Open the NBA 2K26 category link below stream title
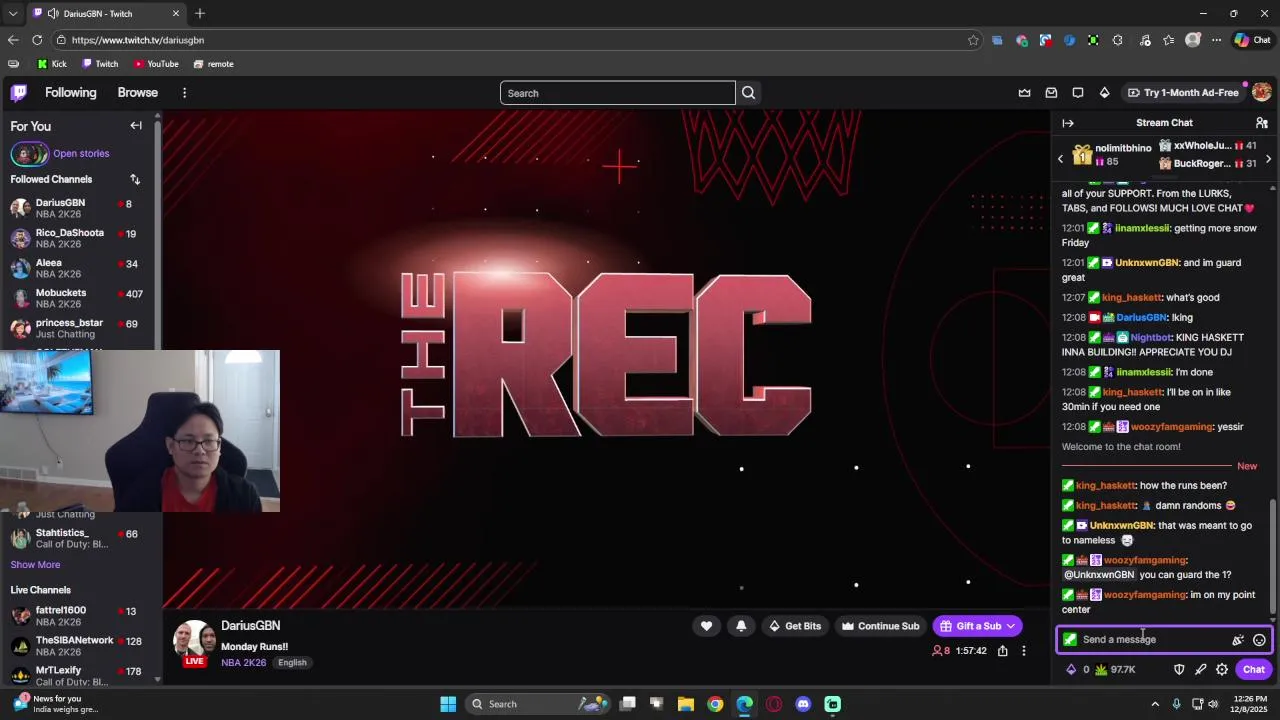1280x720 pixels. click(244, 663)
